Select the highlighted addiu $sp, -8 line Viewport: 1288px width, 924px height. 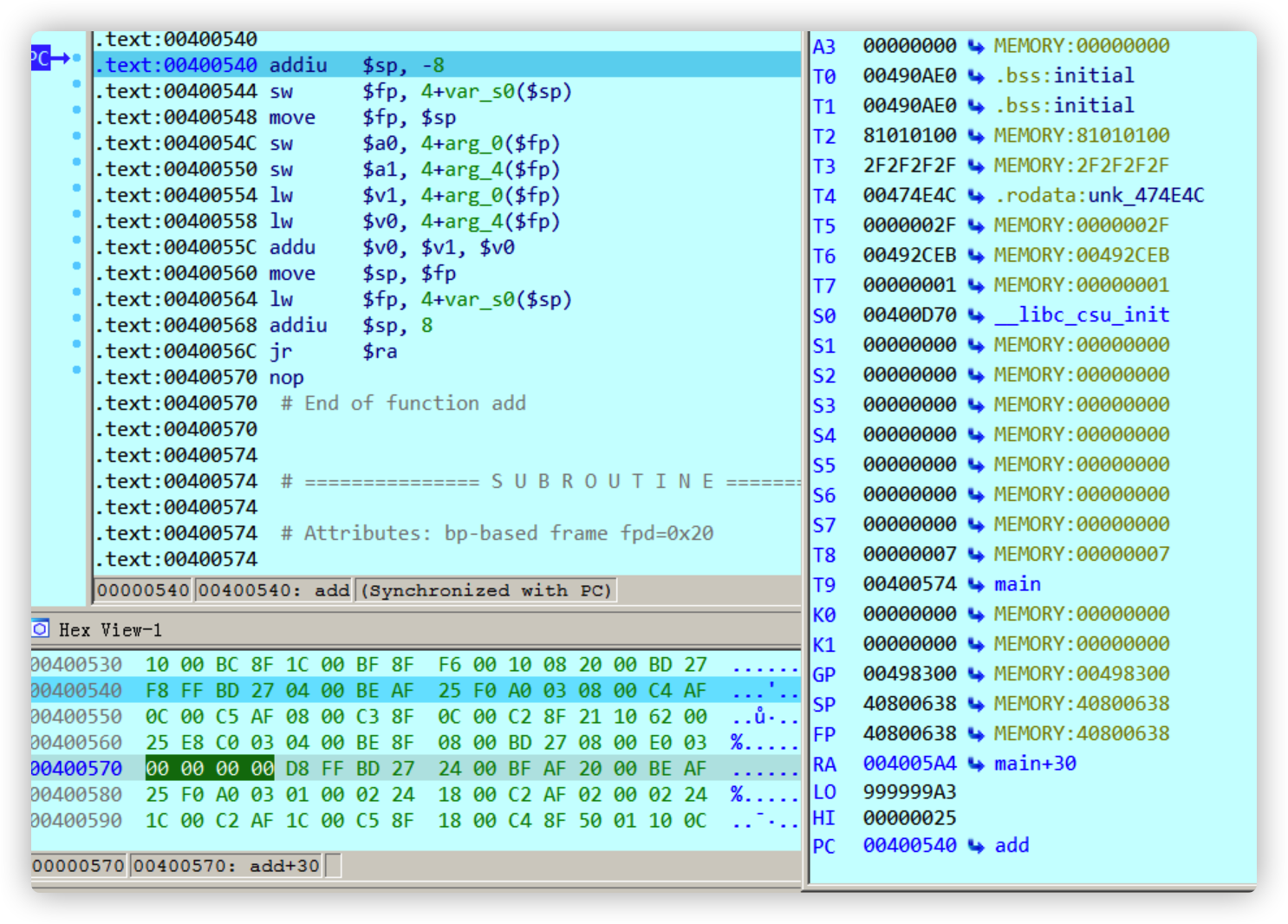[x=447, y=65]
